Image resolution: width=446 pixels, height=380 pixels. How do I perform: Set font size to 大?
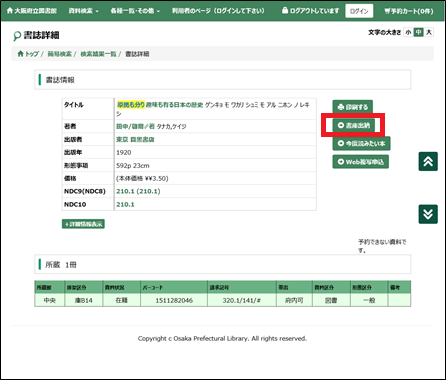pos(429,32)
